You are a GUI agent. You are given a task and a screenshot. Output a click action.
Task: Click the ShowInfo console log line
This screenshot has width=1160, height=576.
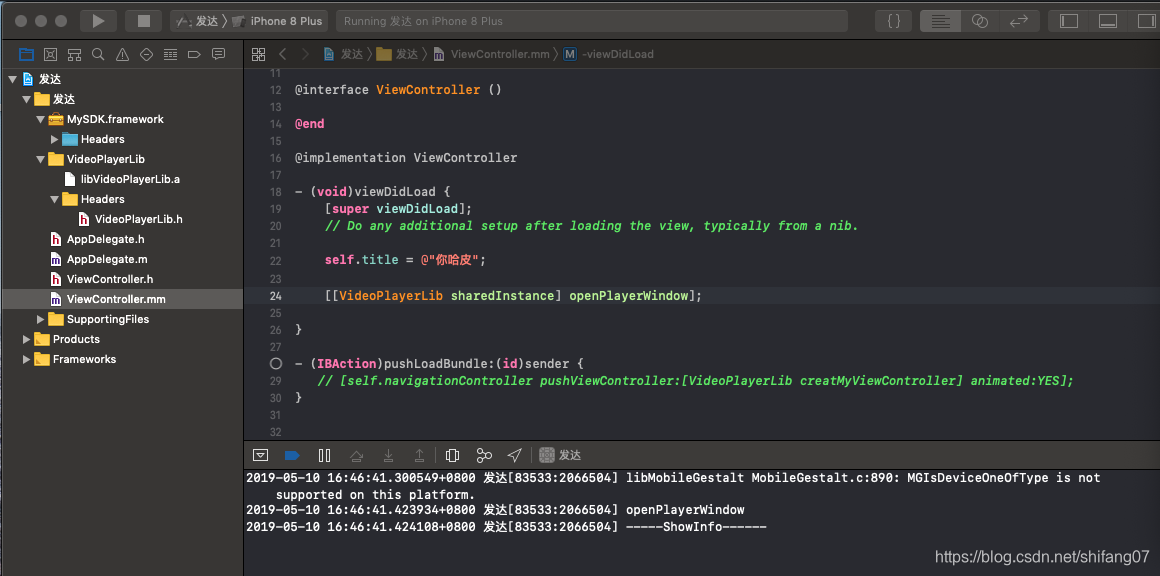pyautogui.click(x=506, y=526)
